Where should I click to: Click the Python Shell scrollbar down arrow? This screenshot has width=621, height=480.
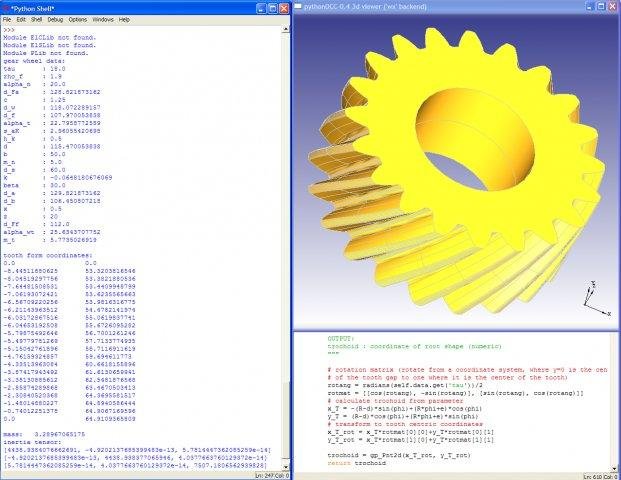click(x=286, y=467)
